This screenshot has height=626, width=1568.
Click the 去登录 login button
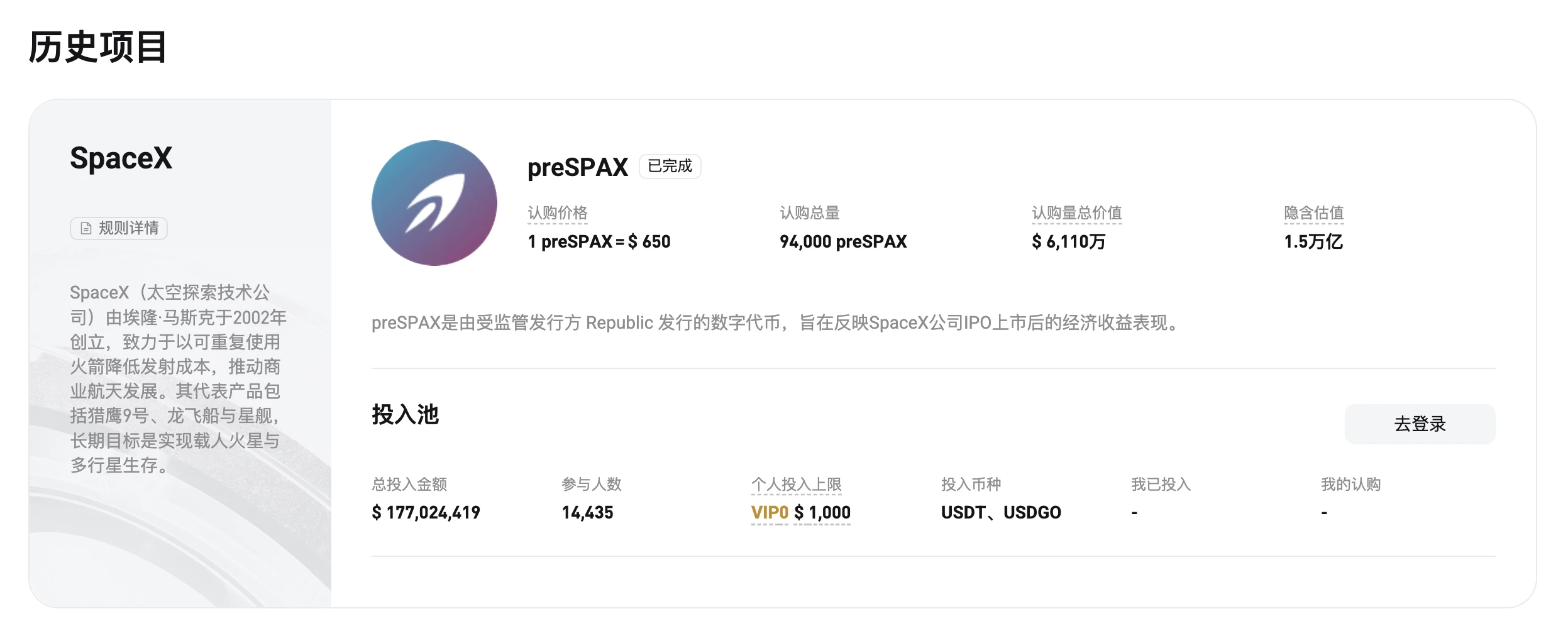click(1419, 425)
